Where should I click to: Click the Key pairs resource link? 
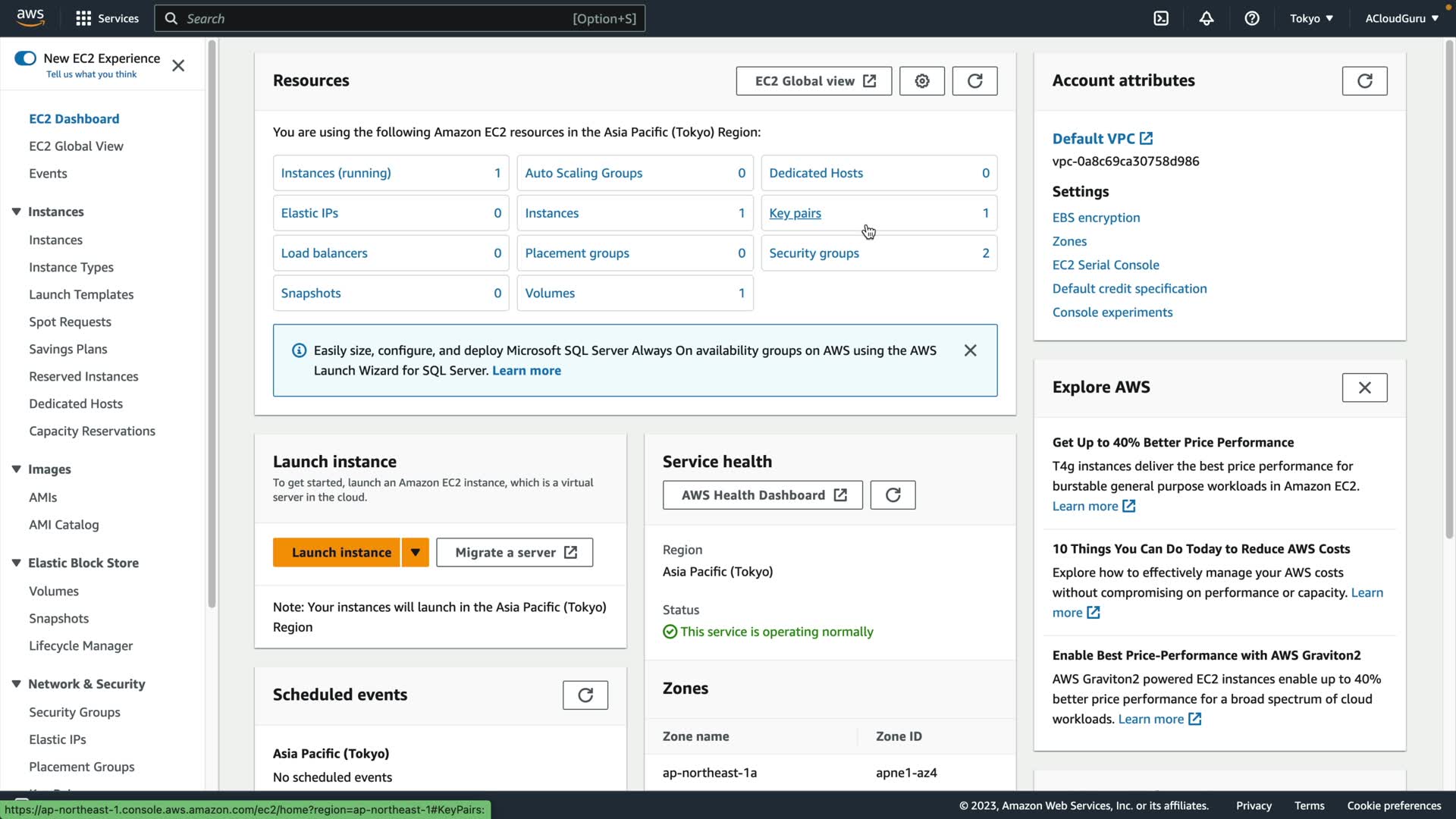(x=795, y=213)
